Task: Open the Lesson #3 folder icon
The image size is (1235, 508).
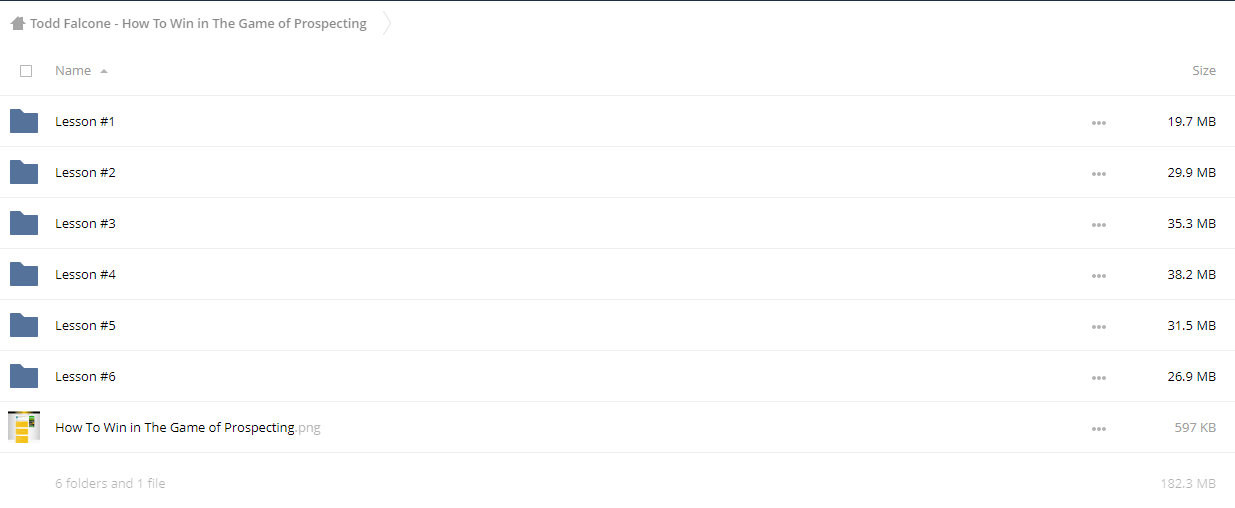Action: (x=24, y=223)
